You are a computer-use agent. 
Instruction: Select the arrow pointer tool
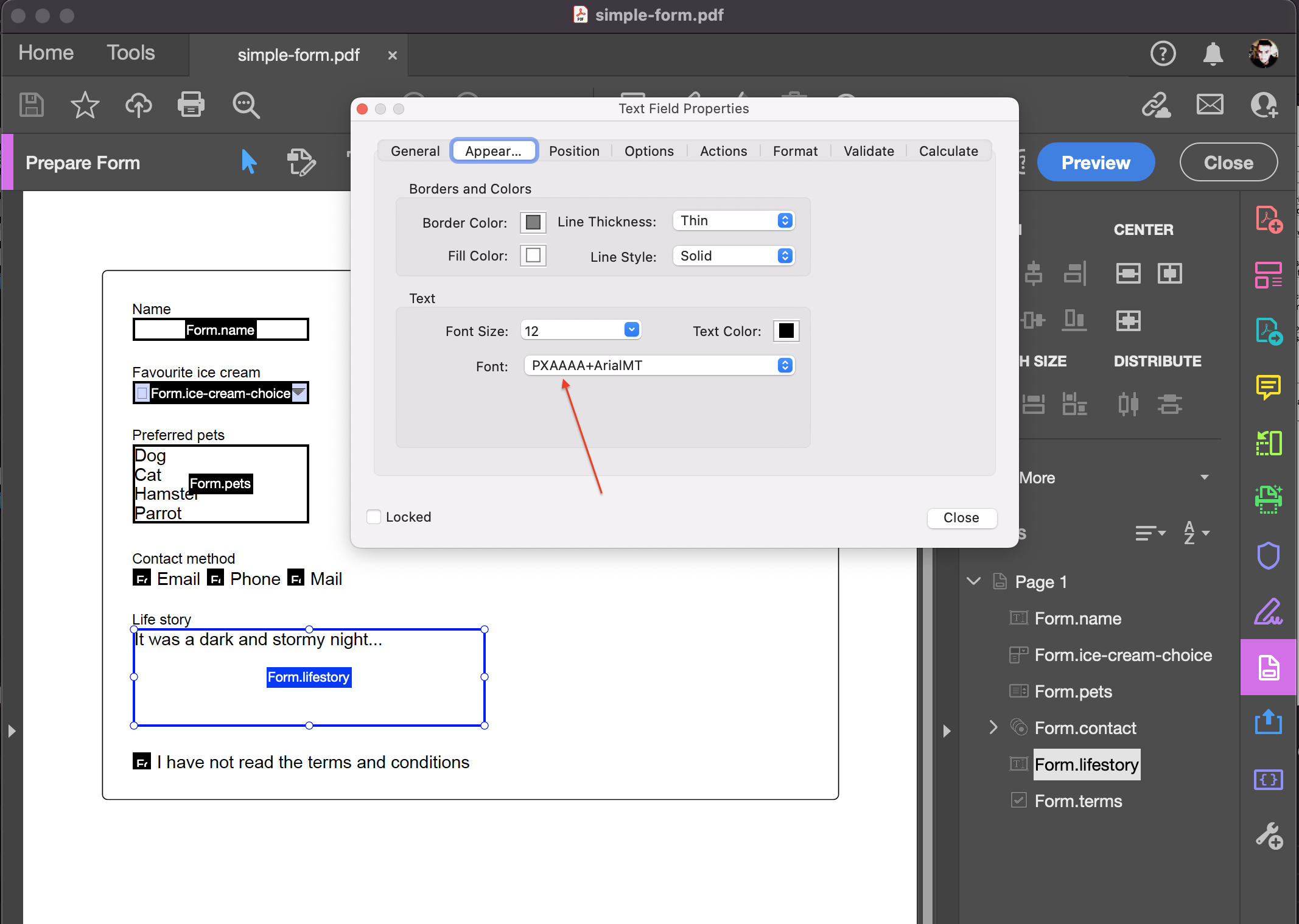pyautogui.click(x=248, y=162)
